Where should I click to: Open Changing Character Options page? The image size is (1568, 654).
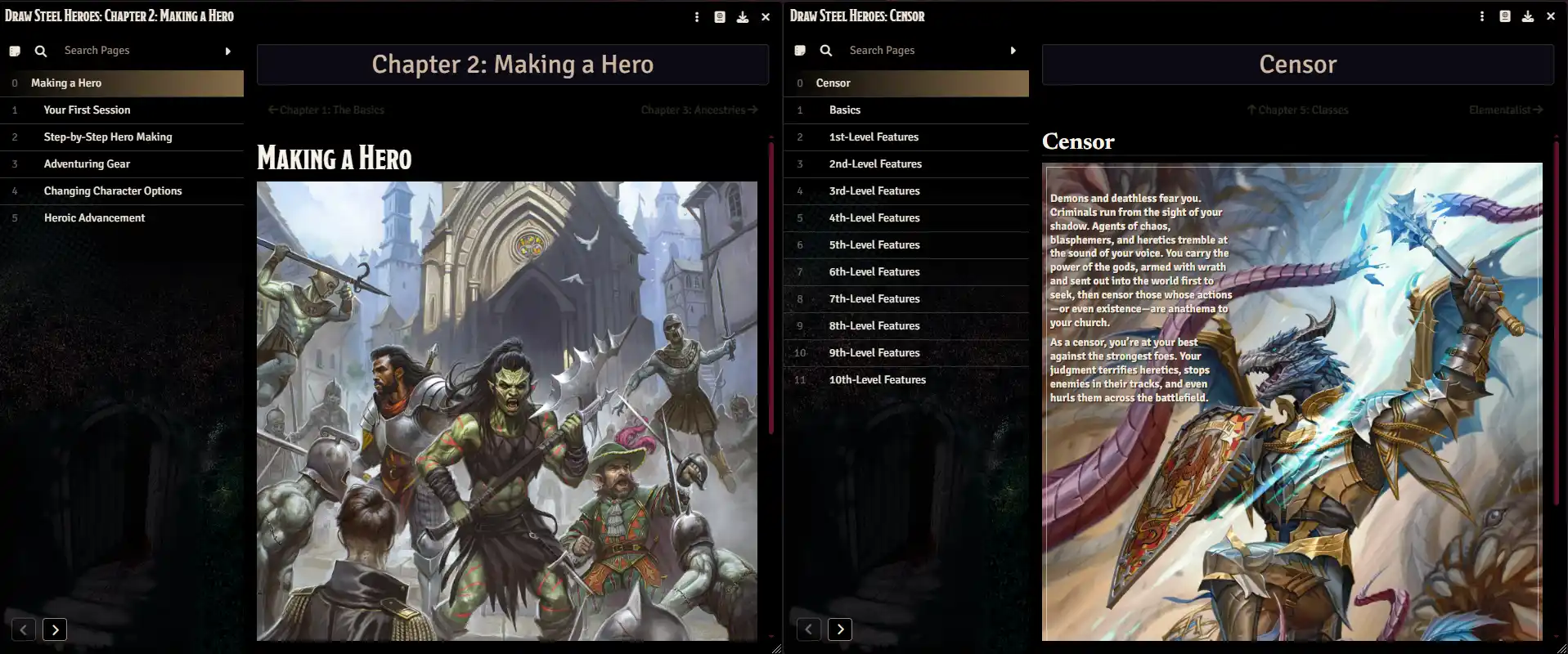[x=122, y=191]
